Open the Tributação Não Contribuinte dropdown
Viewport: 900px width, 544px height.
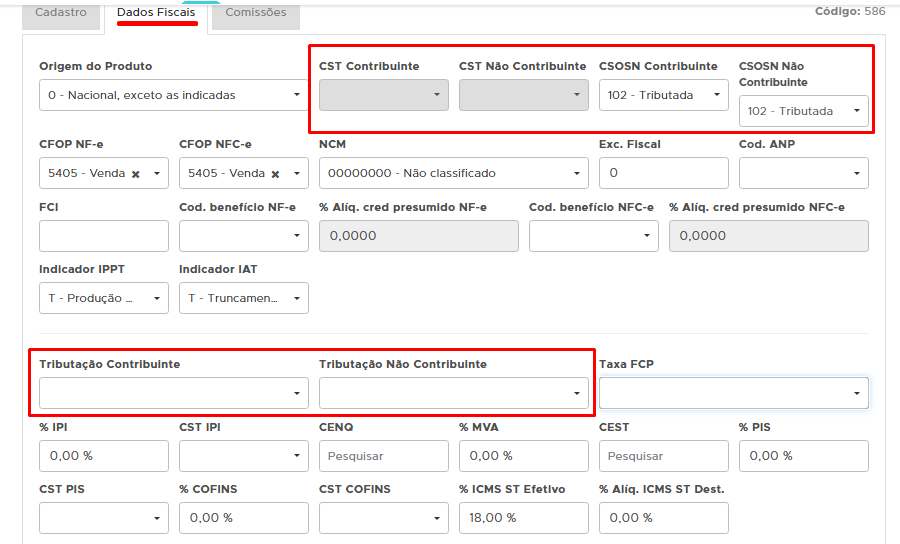click(x=453, y=393)
